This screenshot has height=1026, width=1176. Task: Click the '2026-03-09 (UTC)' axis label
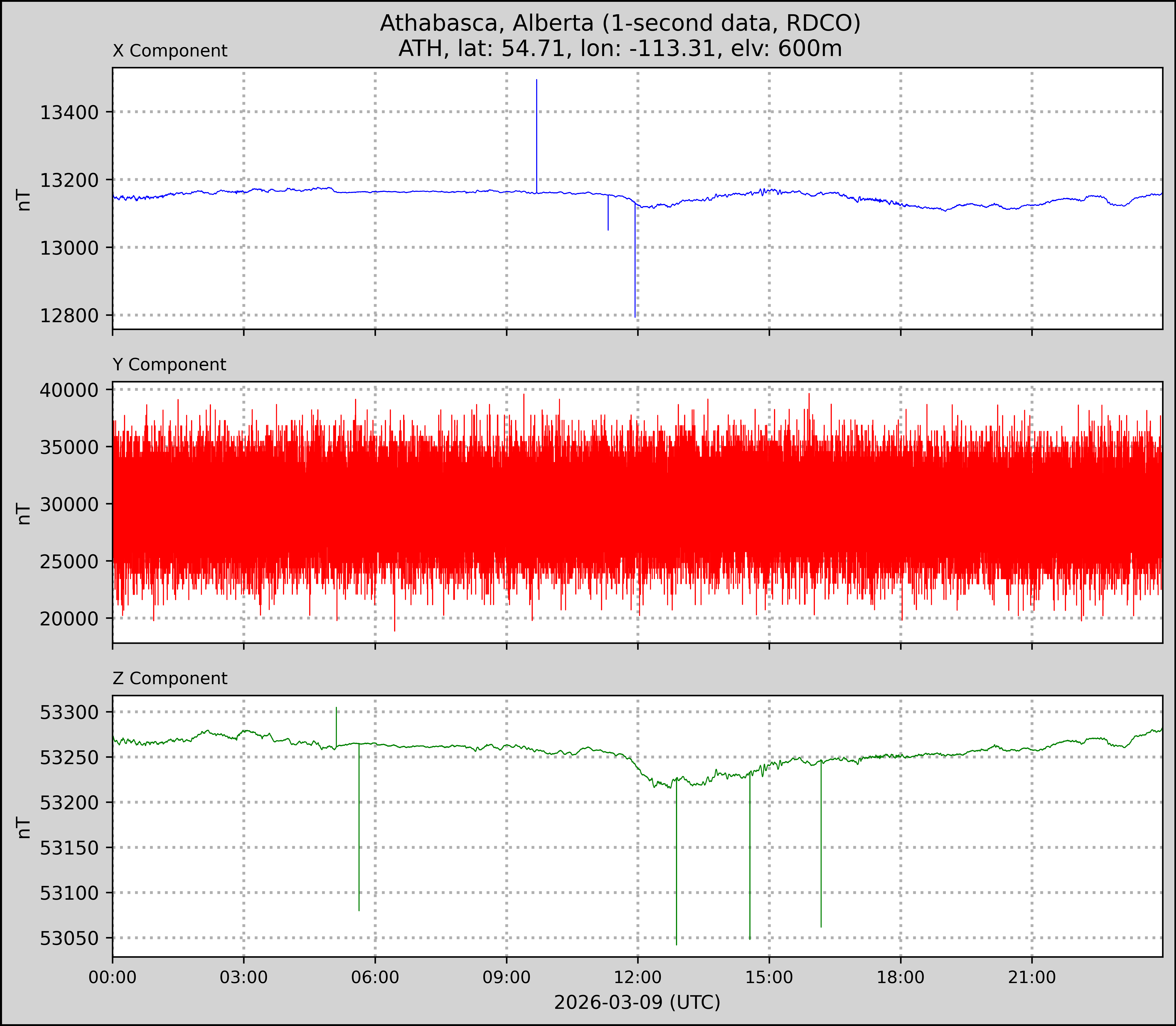637,1002
